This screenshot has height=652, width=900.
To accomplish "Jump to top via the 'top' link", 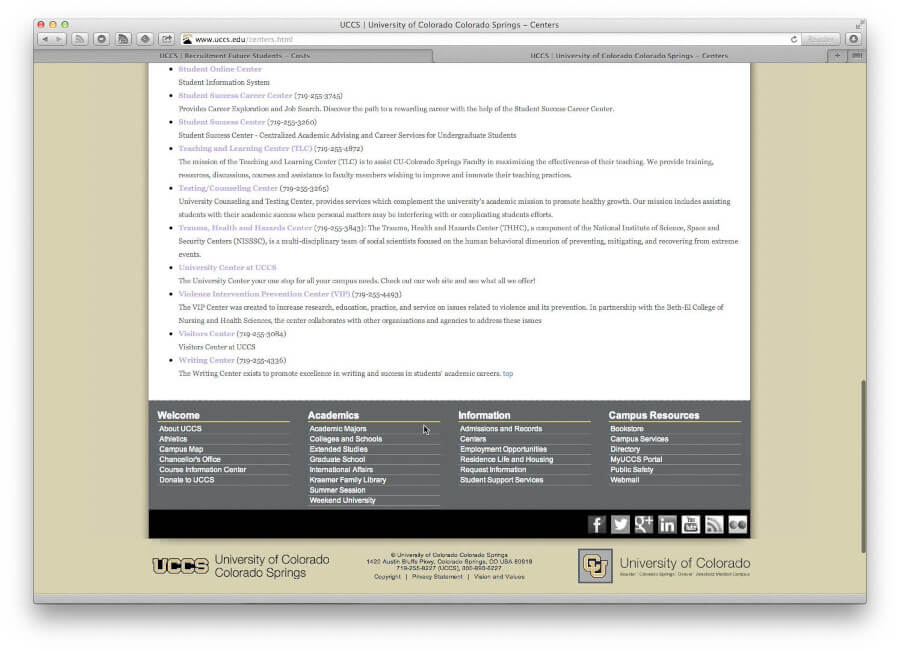I will 508,374.
